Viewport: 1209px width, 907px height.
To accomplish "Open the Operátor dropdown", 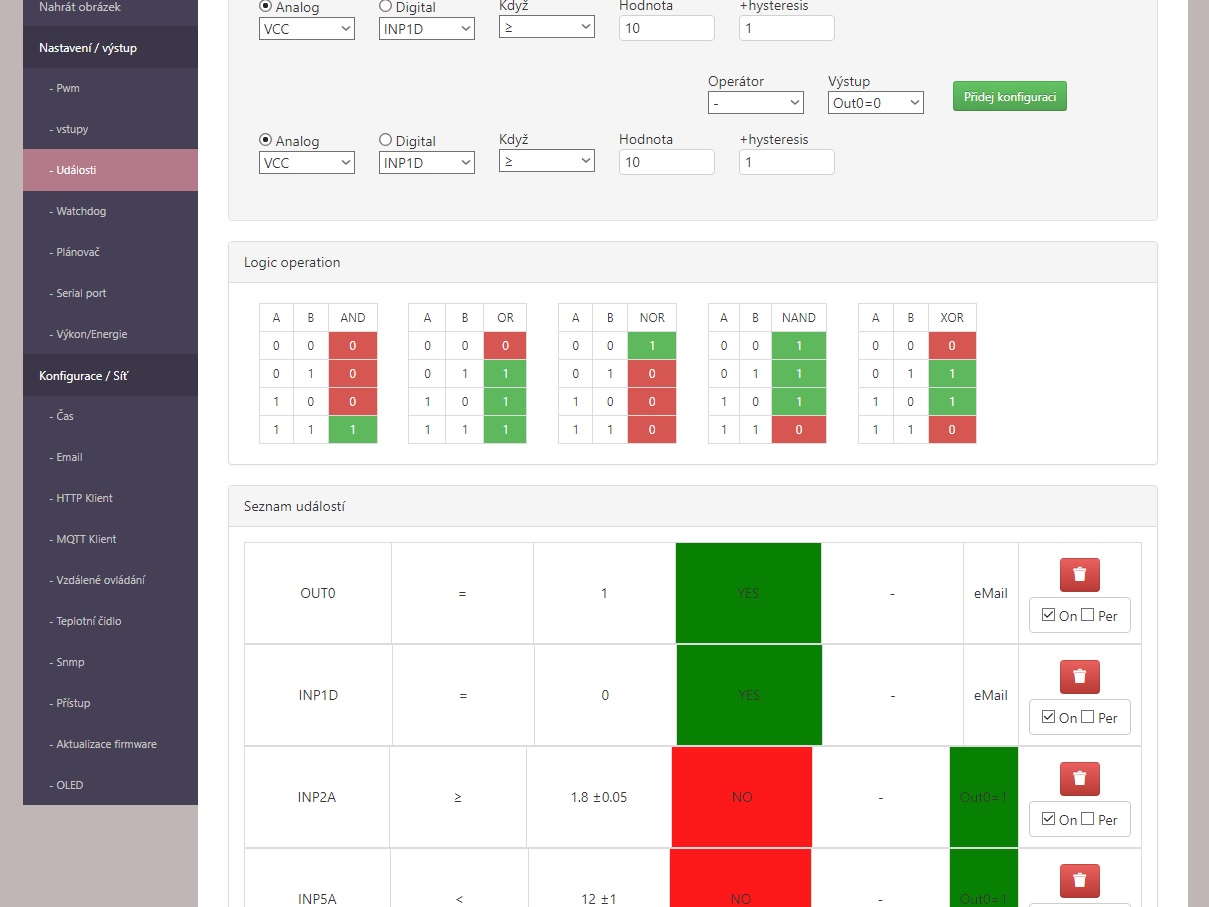I will [x=755, y=102].
